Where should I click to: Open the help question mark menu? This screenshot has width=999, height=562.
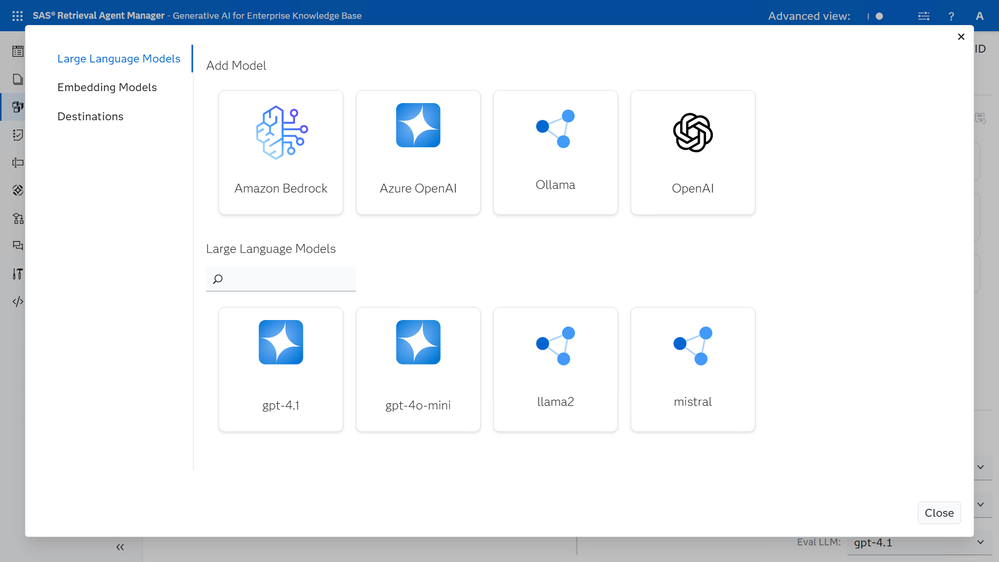pos(951,16)
